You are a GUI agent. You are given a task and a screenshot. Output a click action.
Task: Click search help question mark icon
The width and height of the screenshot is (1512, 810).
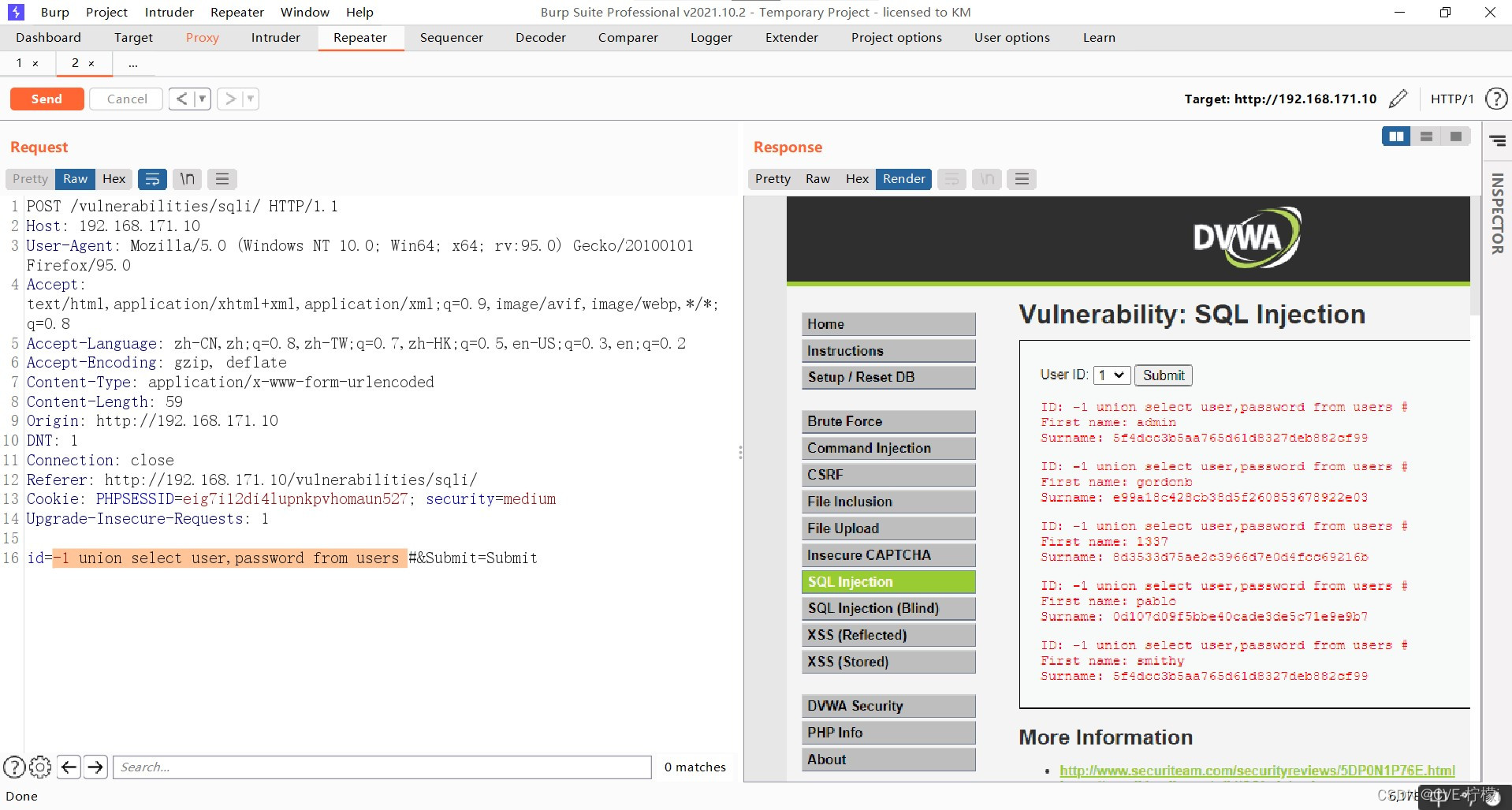click(14, 767)
